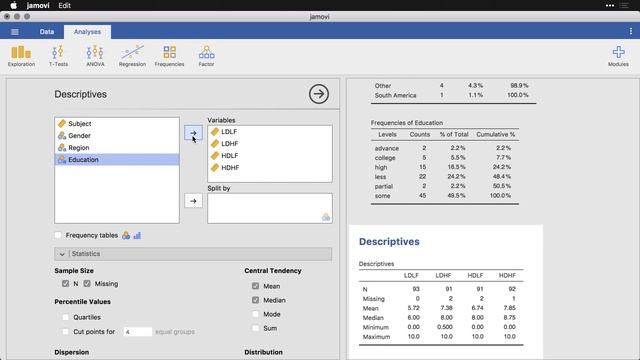Enable the Frequency tables checkbox

[58, 235]
